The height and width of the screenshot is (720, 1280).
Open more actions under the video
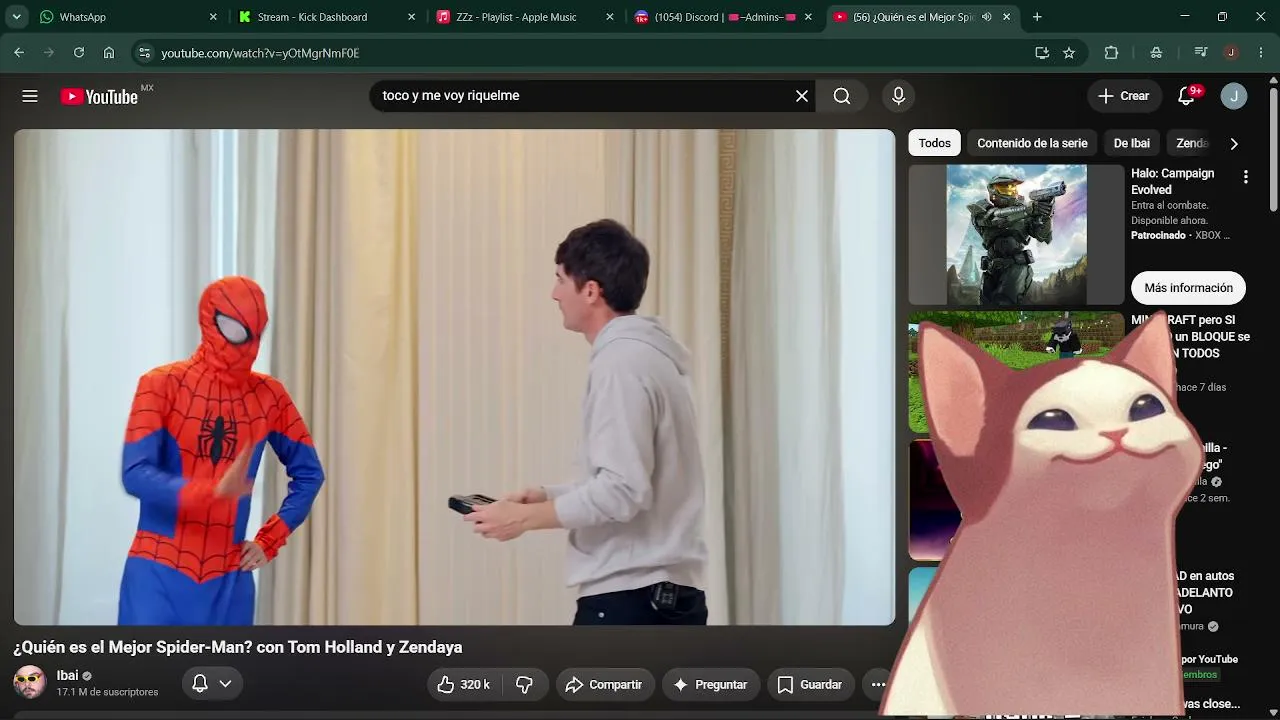(878, 685)
